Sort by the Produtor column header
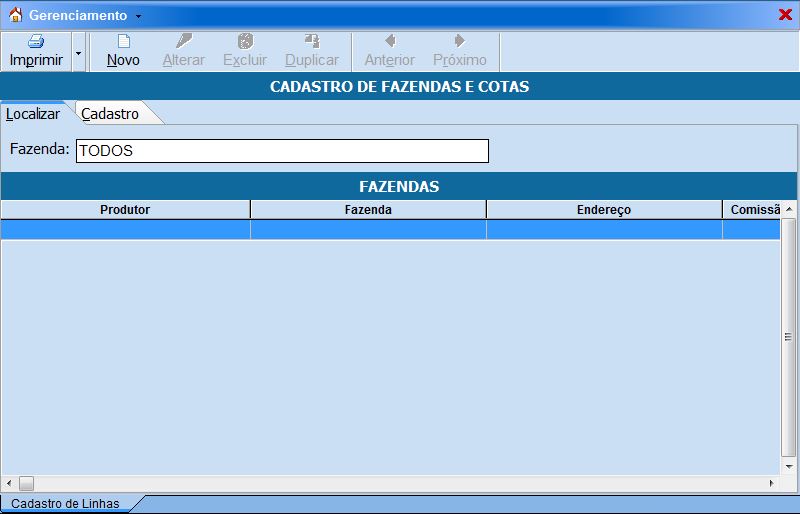The image size is (800, 514). tap(125, 210)
